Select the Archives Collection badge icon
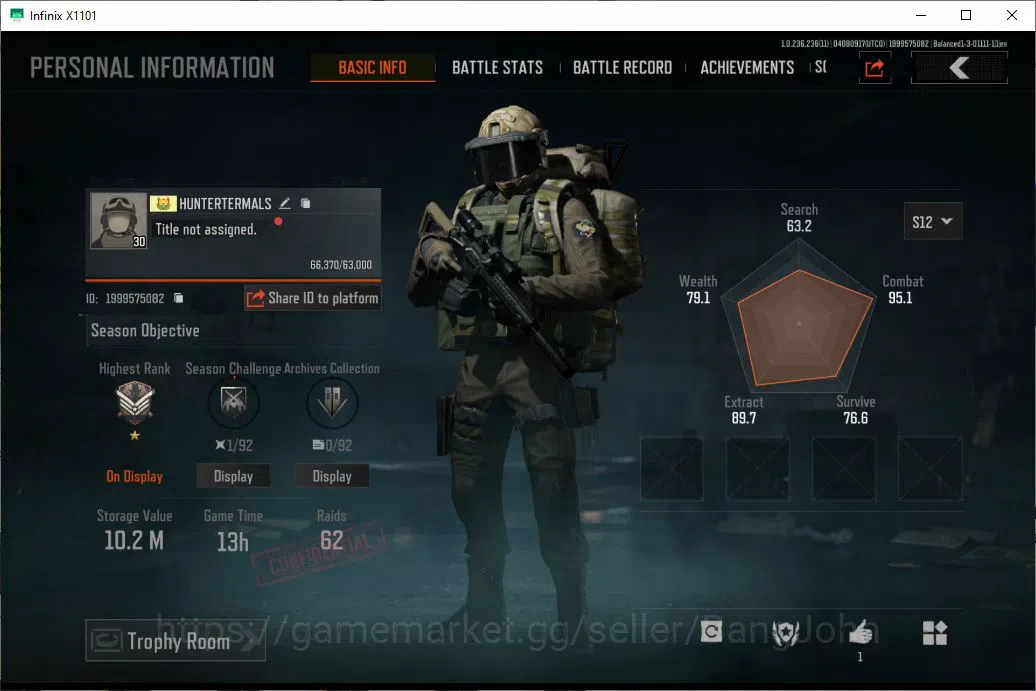 tap(332, 402)
